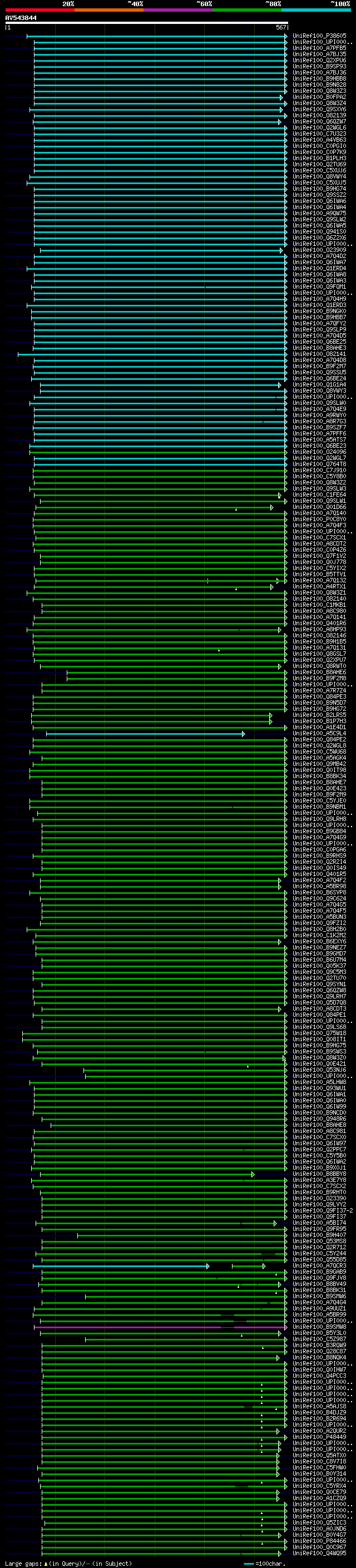Viewport: 356px width, 1568px height.
Task: Select UniRef100_A4VB63 label
Action: pyautogui.click(x=319, y=140)
